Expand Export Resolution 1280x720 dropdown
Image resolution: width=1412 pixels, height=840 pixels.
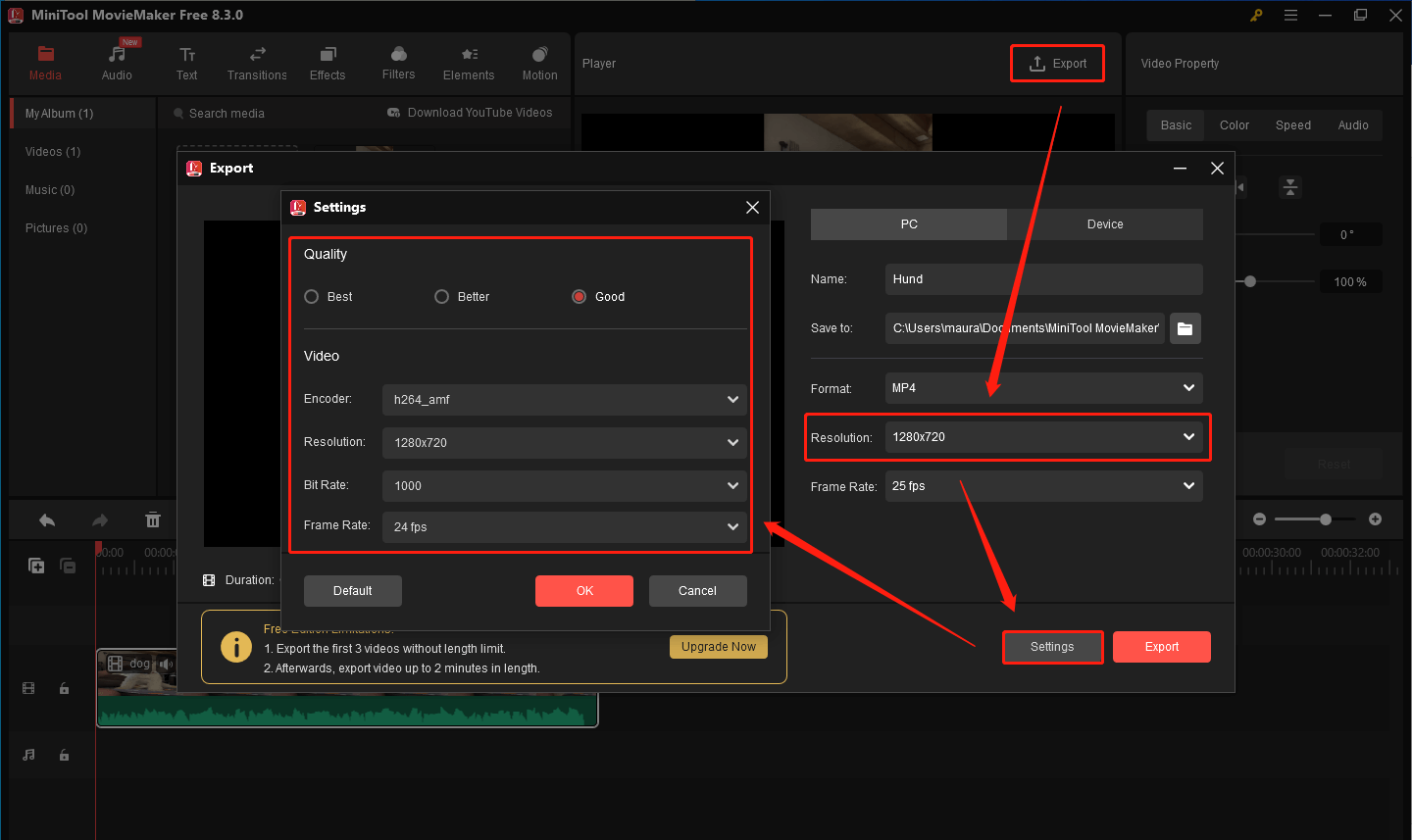click(x=1044, y=437)
